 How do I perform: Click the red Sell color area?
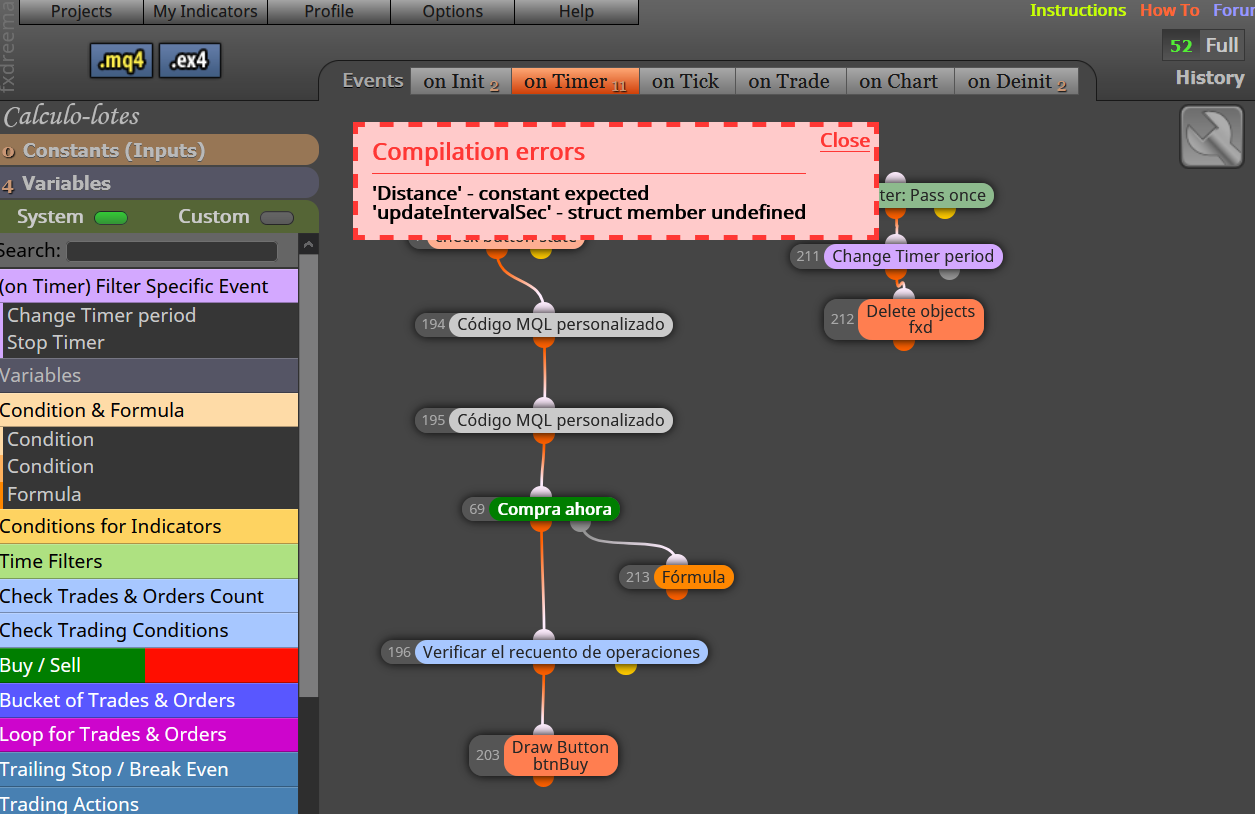click(x=221, y=665)
